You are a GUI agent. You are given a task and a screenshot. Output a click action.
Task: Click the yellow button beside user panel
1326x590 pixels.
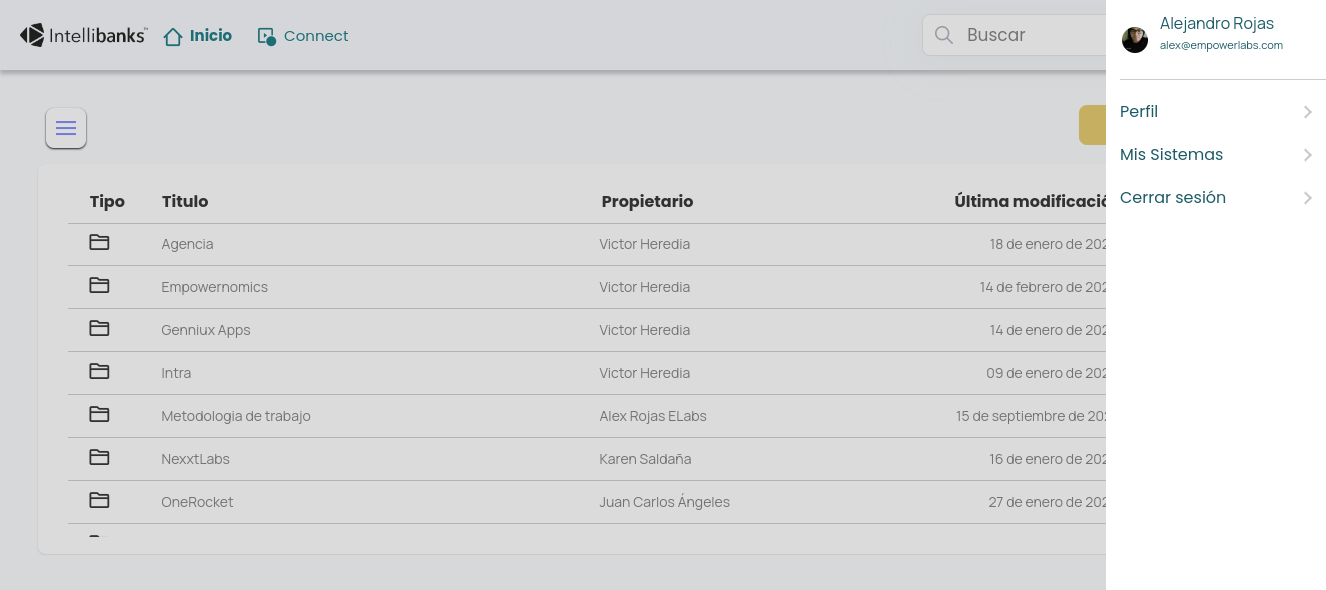tap(1093, 125)
